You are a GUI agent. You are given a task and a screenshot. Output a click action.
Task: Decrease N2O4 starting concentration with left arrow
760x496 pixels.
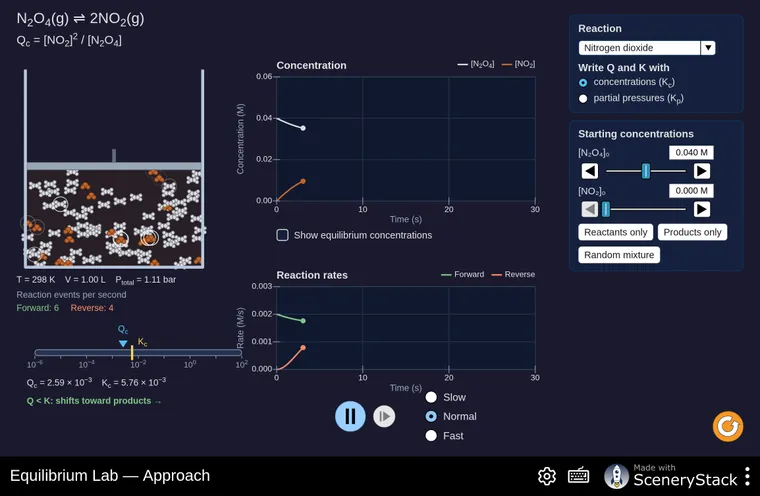[x=589, y=171]
